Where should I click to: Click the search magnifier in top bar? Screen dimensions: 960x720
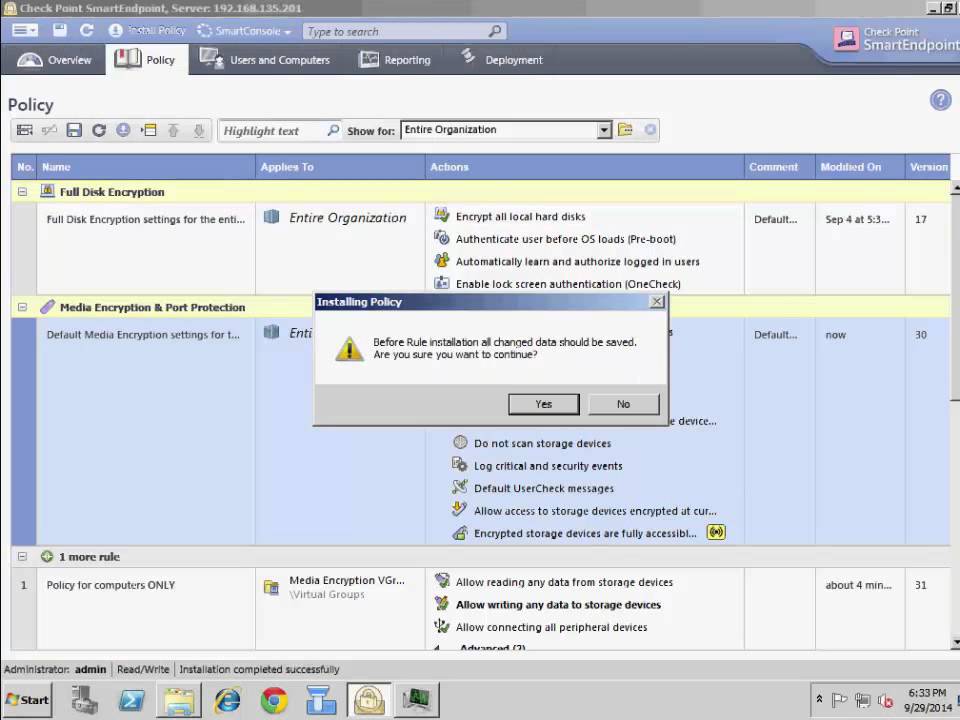tap(495, 31)
